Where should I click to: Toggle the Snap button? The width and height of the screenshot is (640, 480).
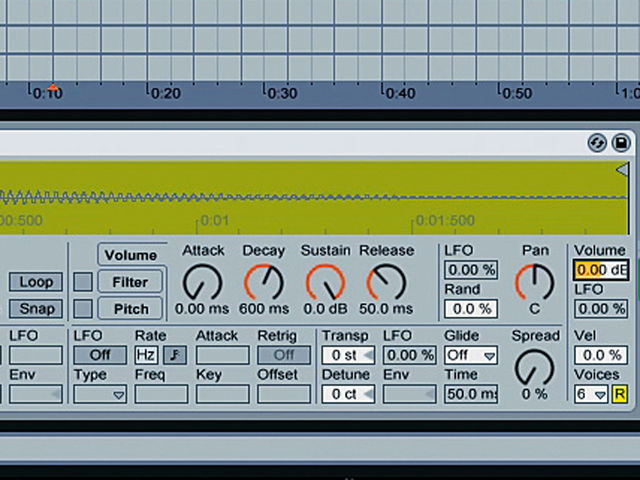36,309
